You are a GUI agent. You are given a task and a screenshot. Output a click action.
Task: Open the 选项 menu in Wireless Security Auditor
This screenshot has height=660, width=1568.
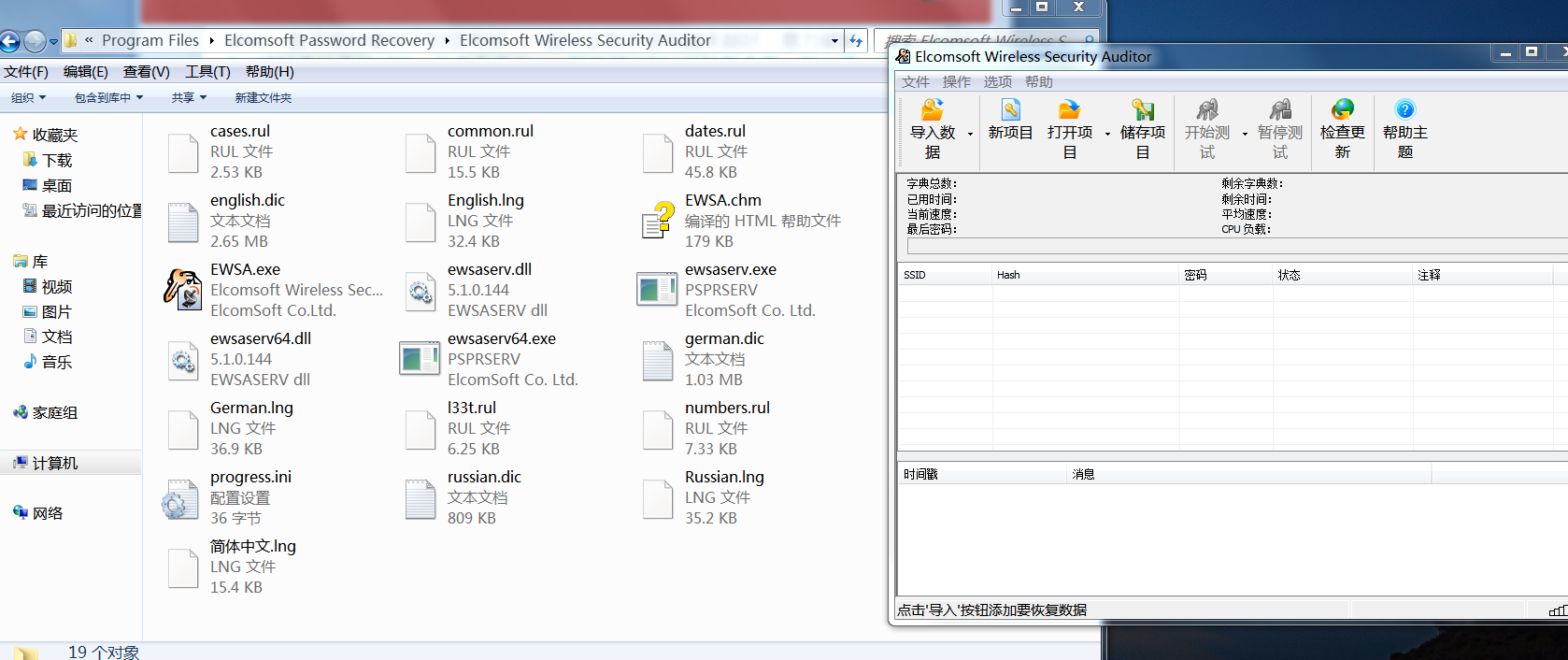[998, 82]
